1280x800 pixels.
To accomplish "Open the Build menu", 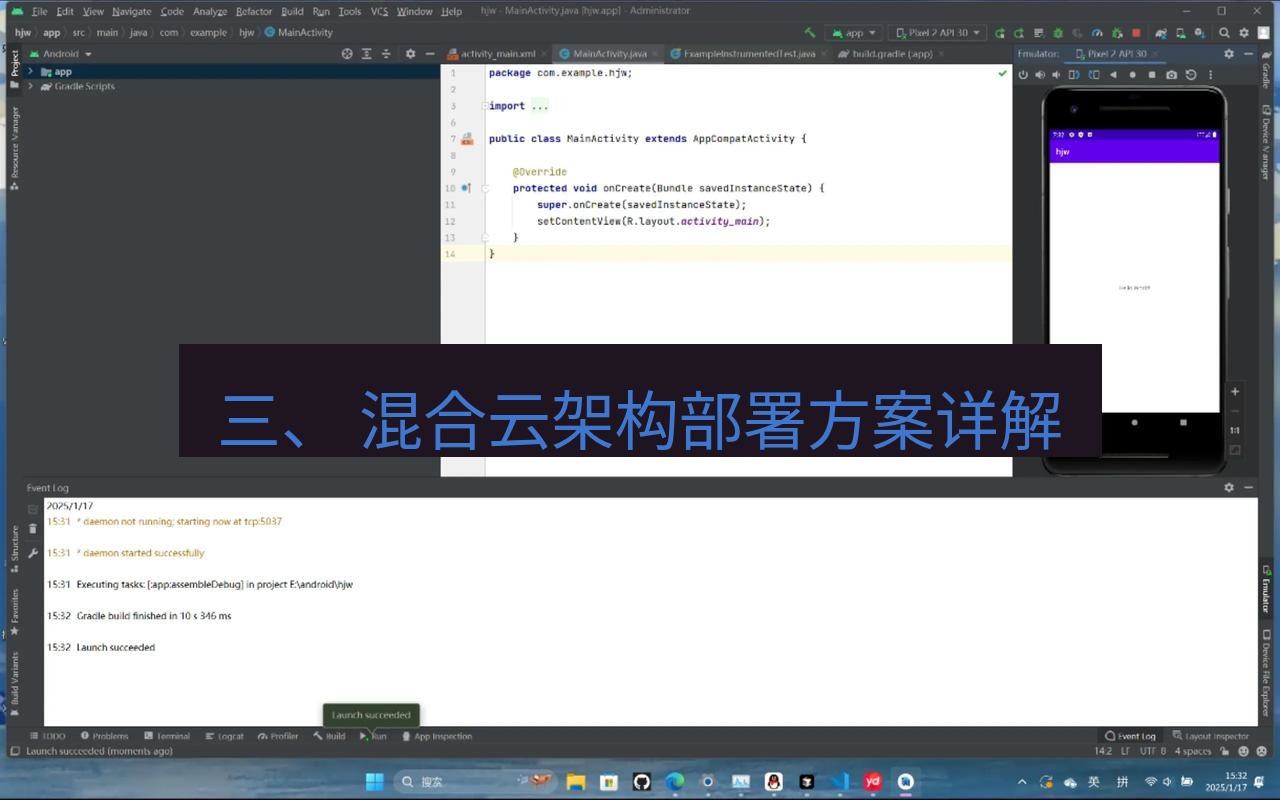I will (x=292, y=11).
